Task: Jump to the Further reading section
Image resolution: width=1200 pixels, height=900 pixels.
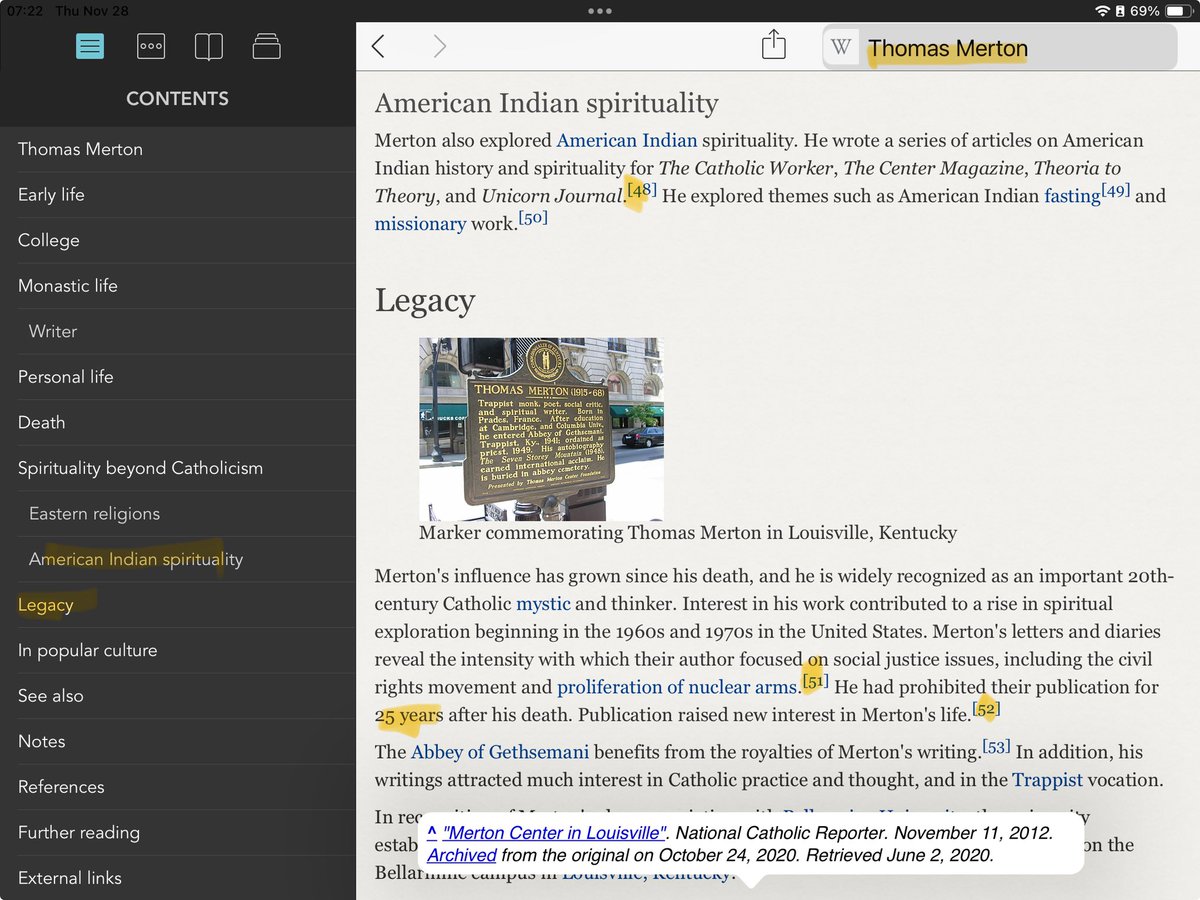Action: [x=178, y=832]
